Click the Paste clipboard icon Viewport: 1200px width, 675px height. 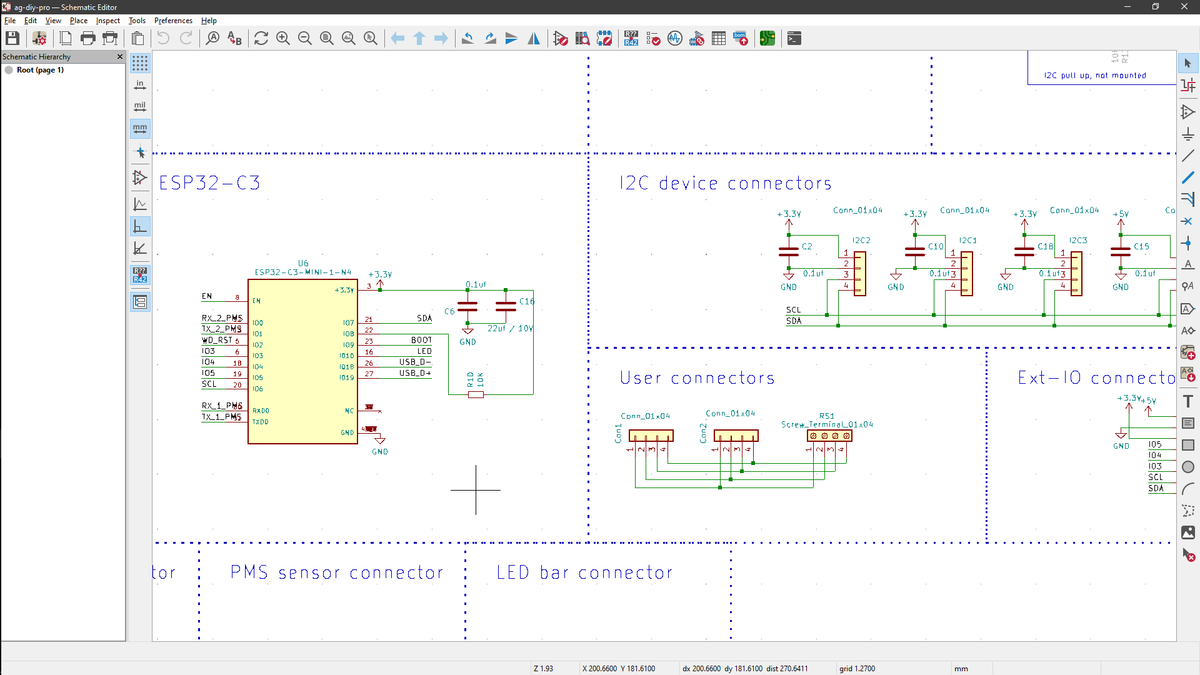pyautogui.click(x=137, y=38)
